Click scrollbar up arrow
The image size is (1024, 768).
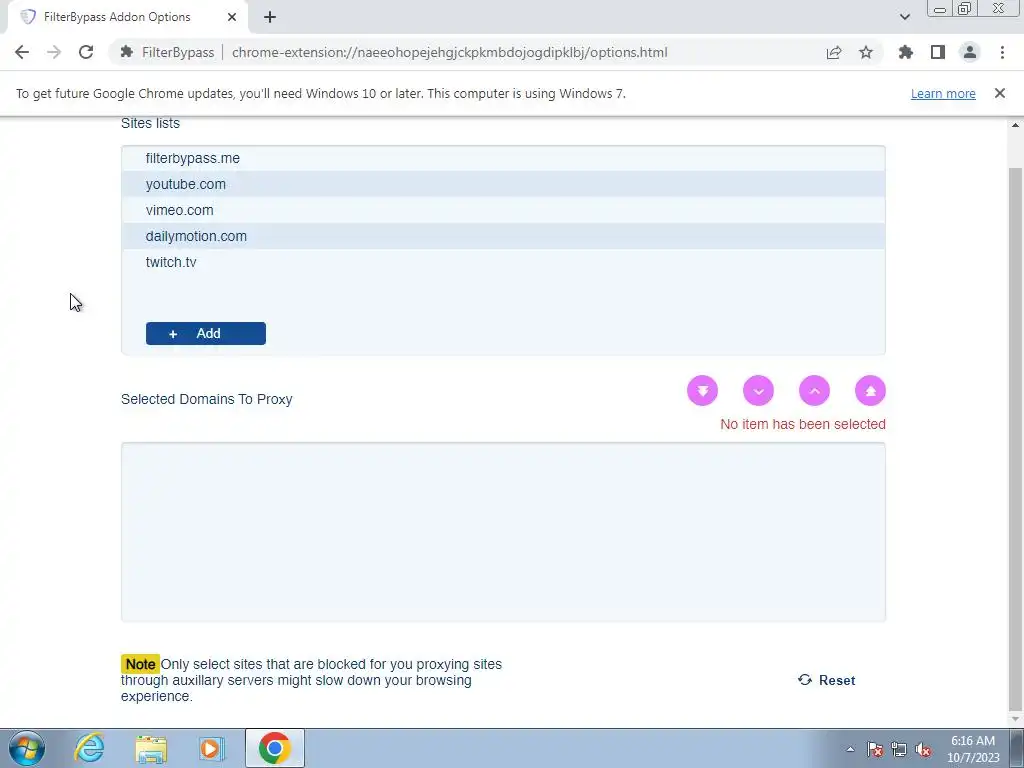coord(1015,125)
